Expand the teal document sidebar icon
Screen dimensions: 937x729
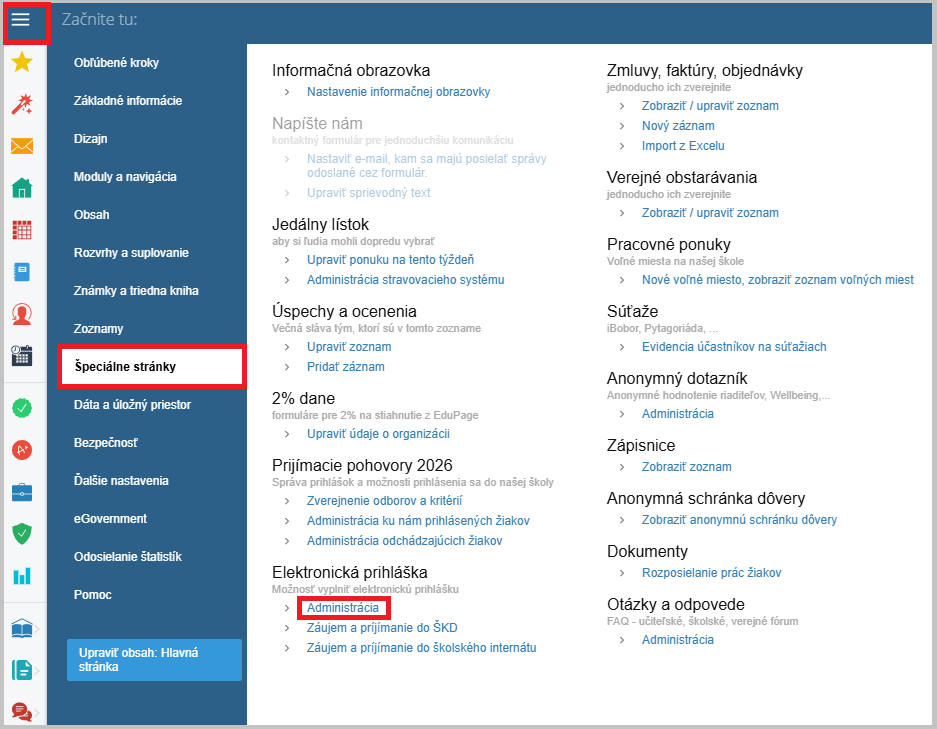22,669
